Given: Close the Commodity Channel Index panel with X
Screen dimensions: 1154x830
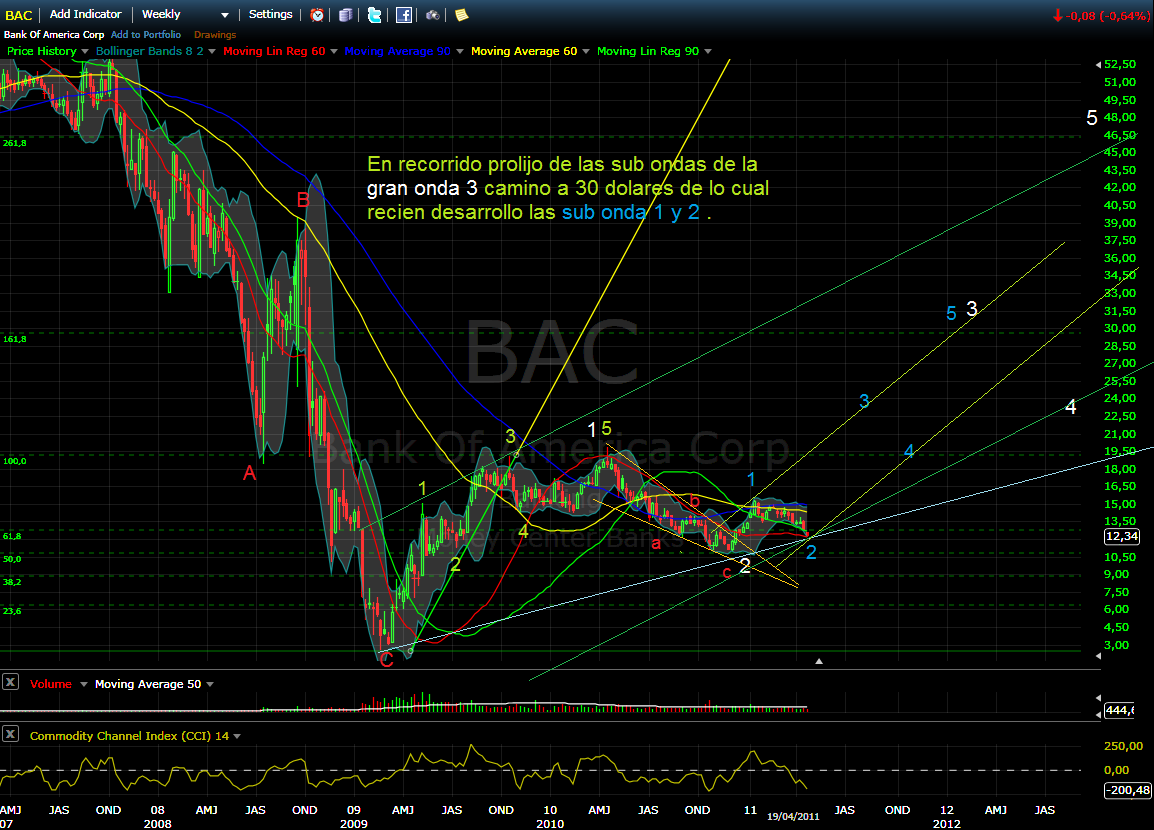Looking at the screenshot, I should [10, 734].
